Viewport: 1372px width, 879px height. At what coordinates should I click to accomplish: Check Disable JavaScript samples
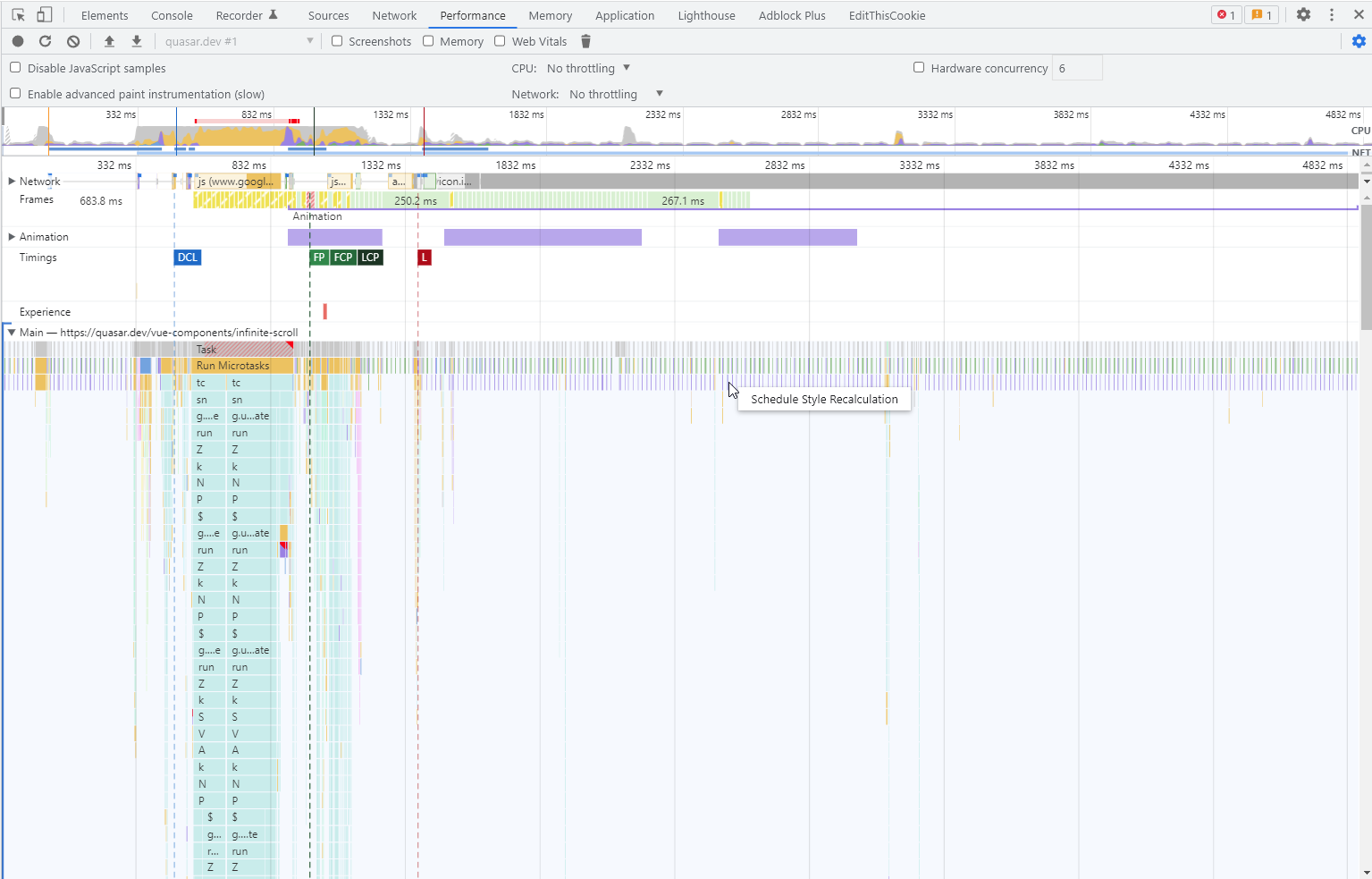(x=14, y=68)
